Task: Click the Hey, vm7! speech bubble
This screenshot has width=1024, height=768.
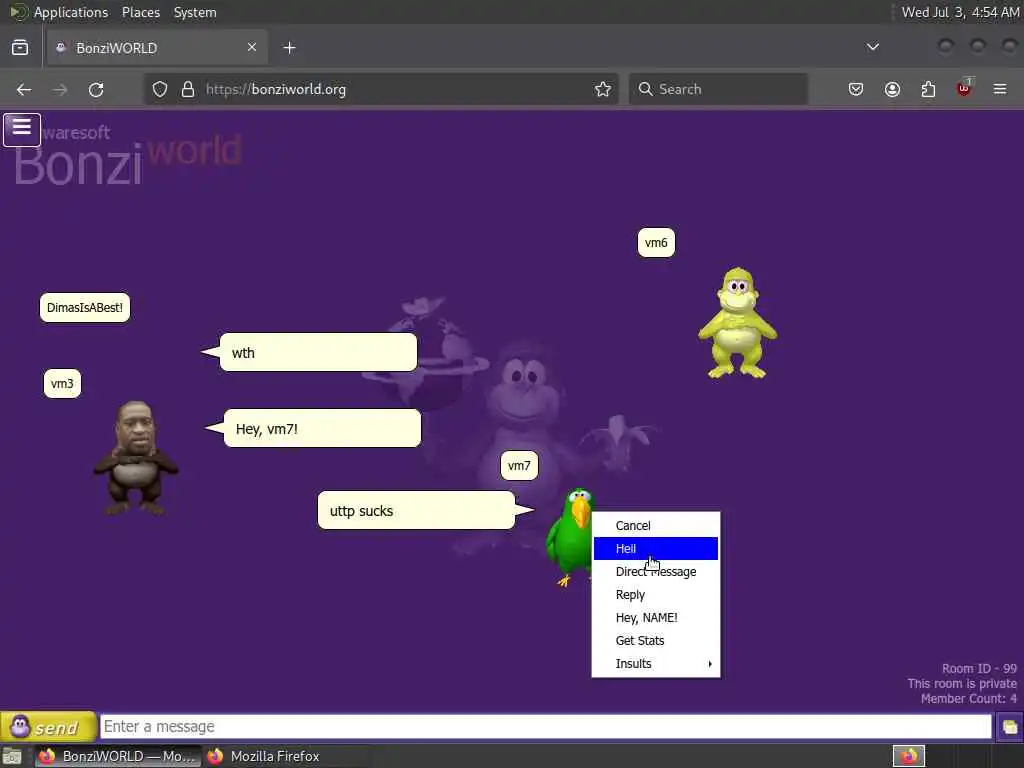Action: (322, 428)
